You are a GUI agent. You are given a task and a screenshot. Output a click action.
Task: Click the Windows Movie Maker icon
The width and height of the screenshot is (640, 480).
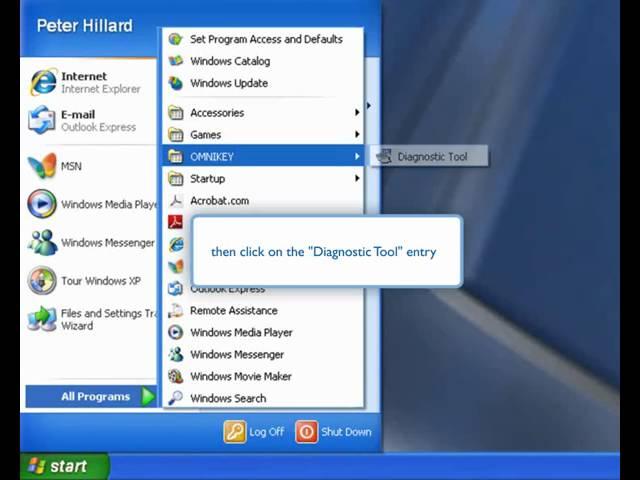click(176, 376)
